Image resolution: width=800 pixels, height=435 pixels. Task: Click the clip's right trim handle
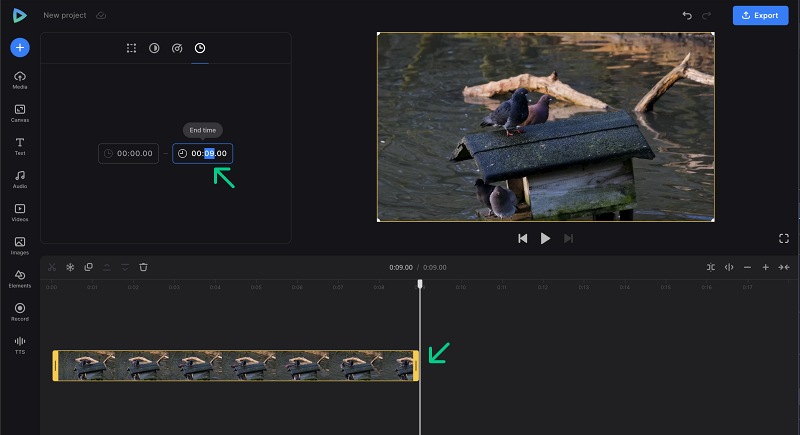416,366
